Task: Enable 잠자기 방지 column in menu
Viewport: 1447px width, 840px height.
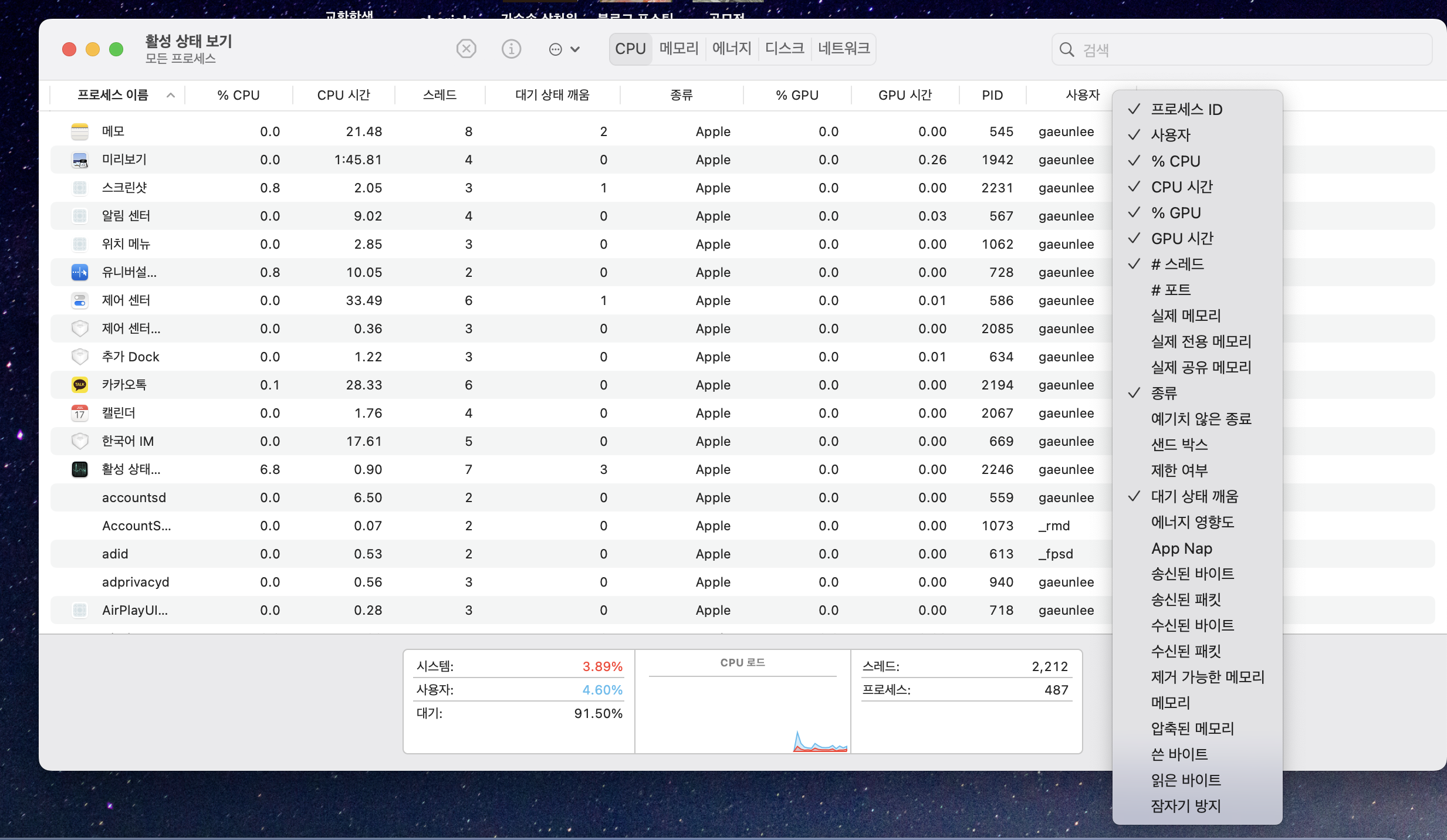Action: pos(1197,806)
